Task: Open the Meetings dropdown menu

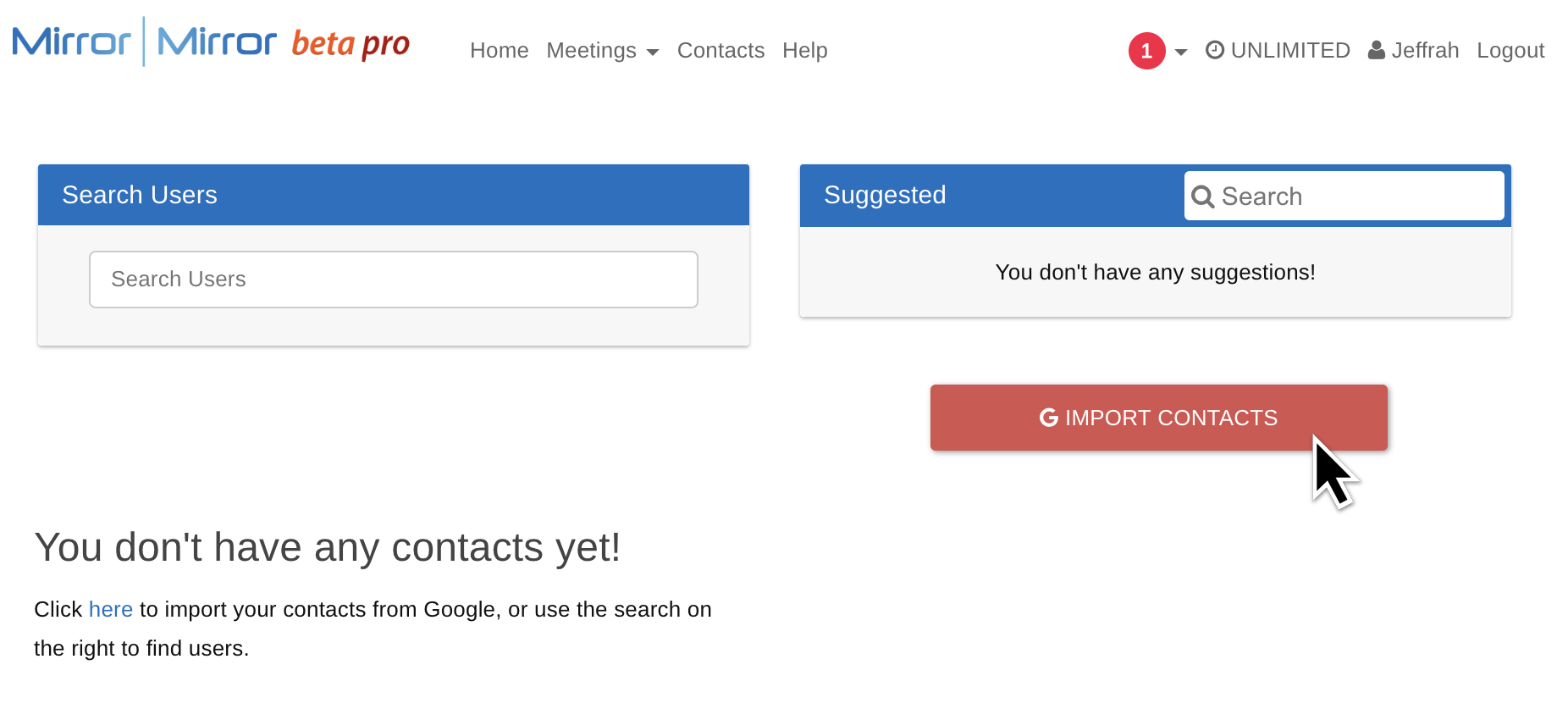Action: click(x=602, y=51)
